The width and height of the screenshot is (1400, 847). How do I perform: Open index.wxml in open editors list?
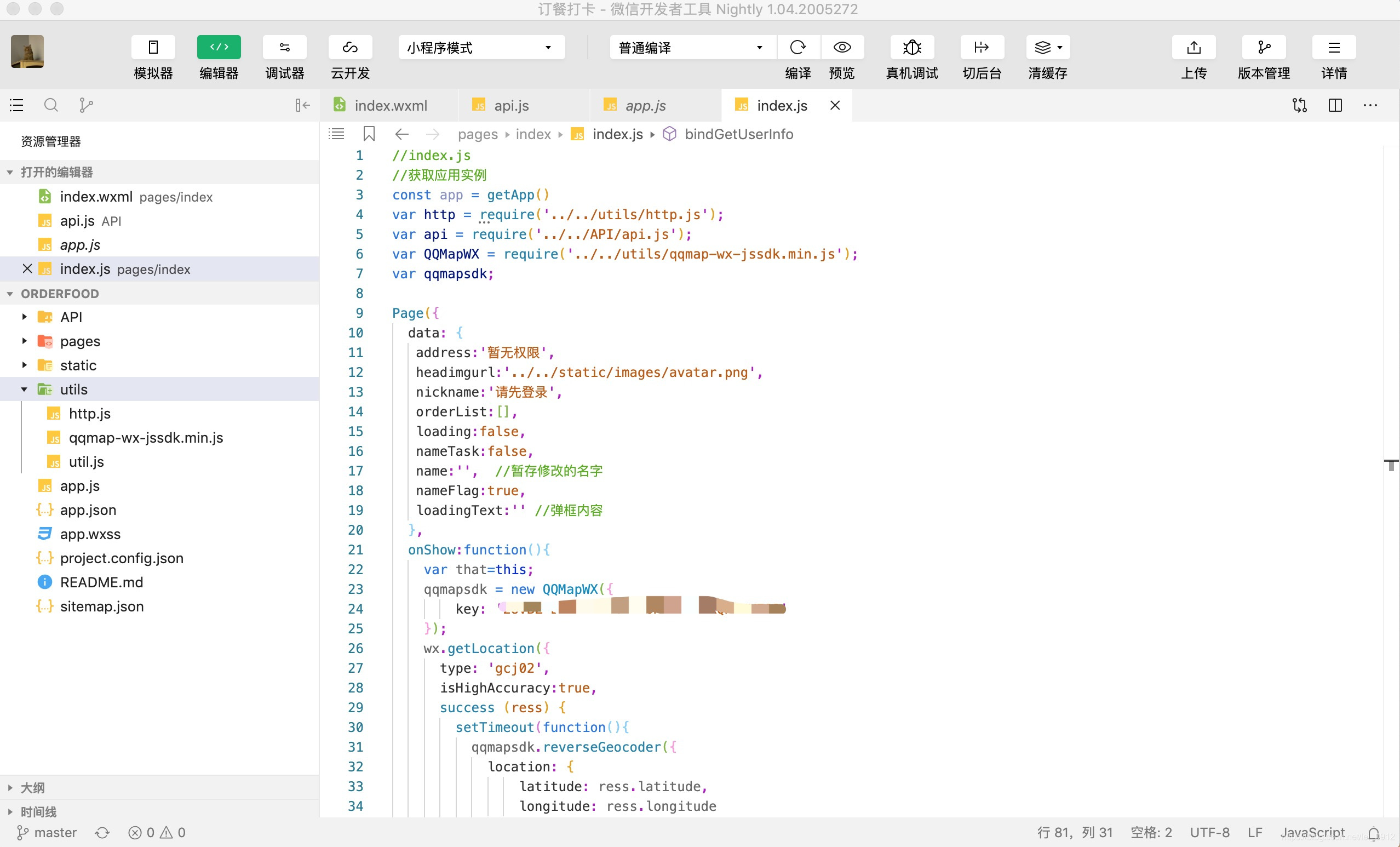pos(159,197)
